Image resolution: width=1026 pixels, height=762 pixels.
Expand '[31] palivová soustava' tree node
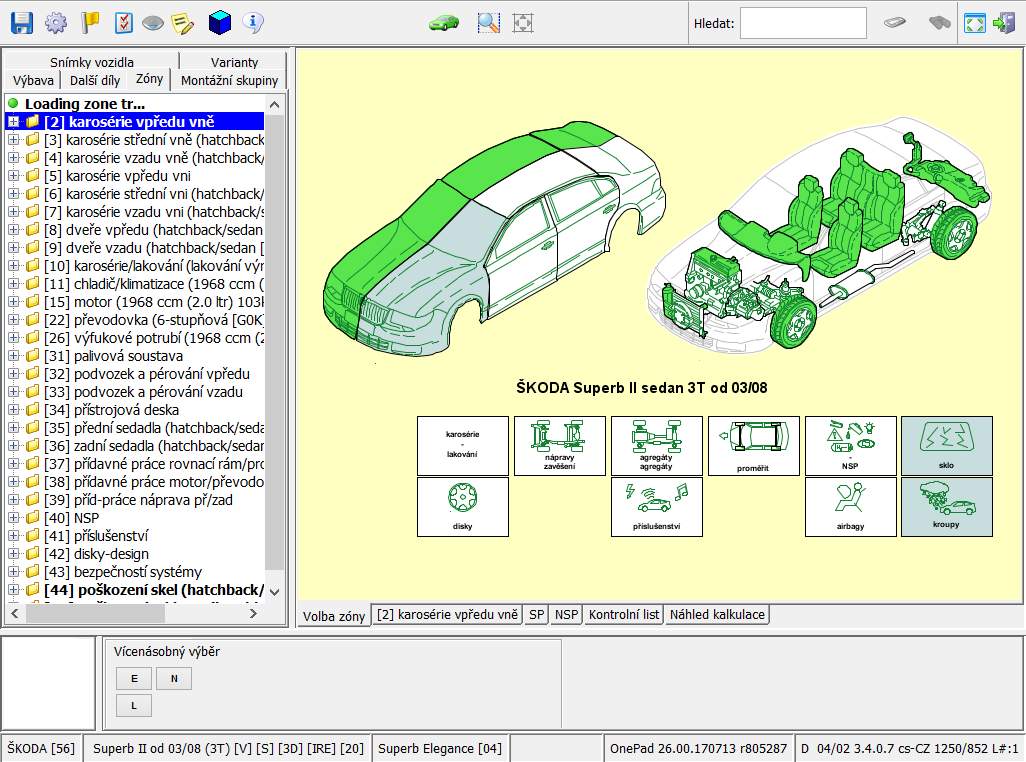pos(13,356)
